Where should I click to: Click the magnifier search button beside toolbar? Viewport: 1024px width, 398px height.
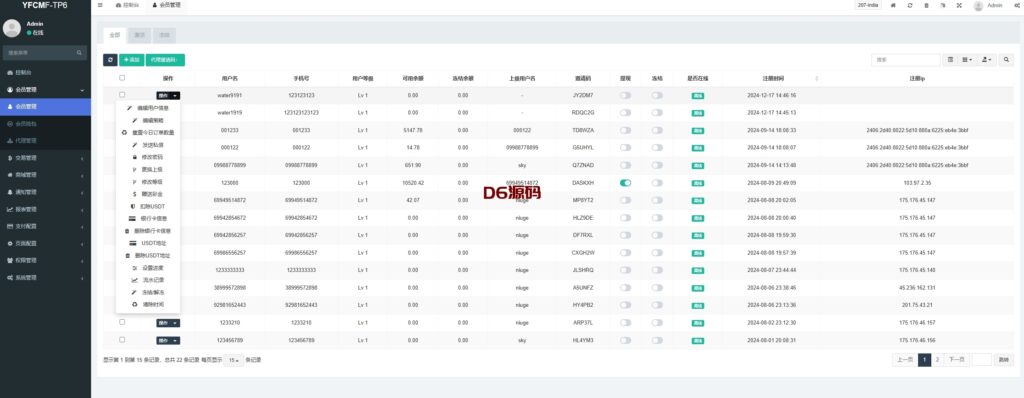coord(1007,59)
